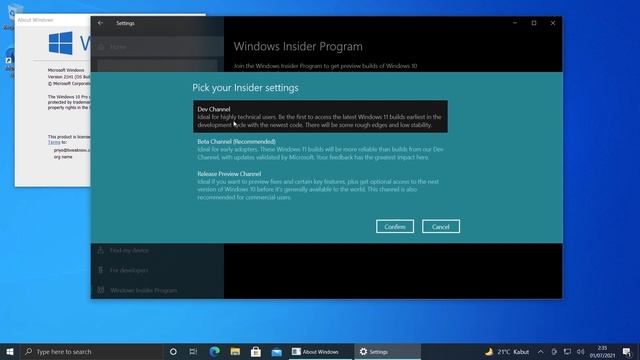
Task: Show hidden system tray icons
Action: (540, 351)
